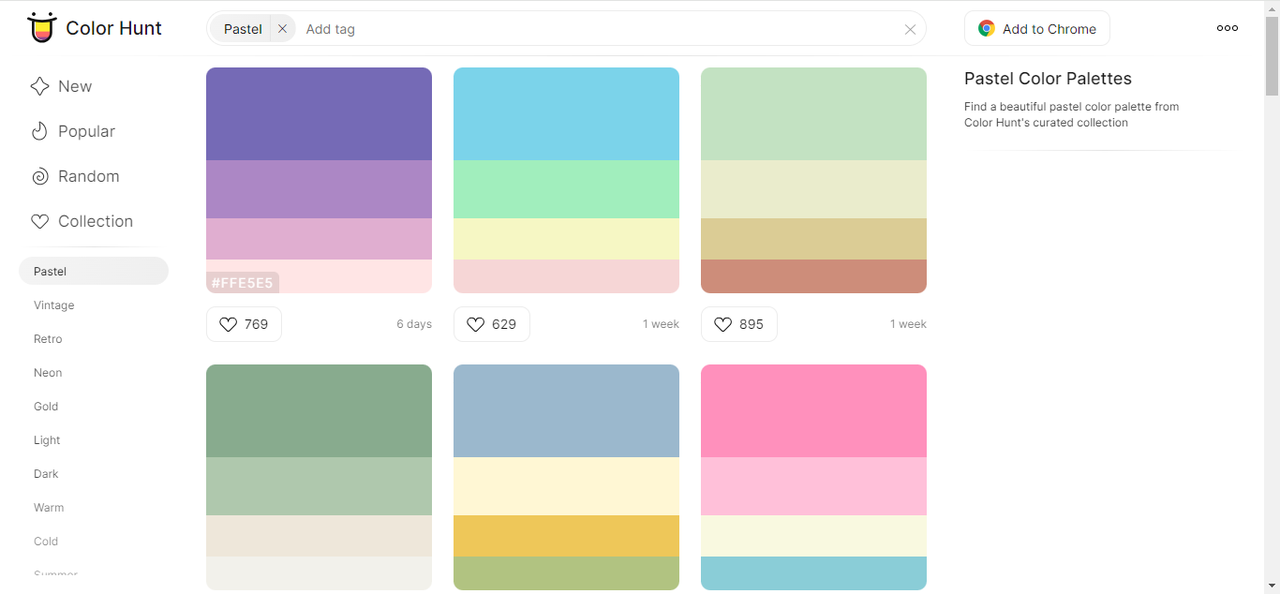Screen dimensions: 1280x594
Task: Click the spiral icon beside Random
Action: pyautogui.click(x=40, y=177)
